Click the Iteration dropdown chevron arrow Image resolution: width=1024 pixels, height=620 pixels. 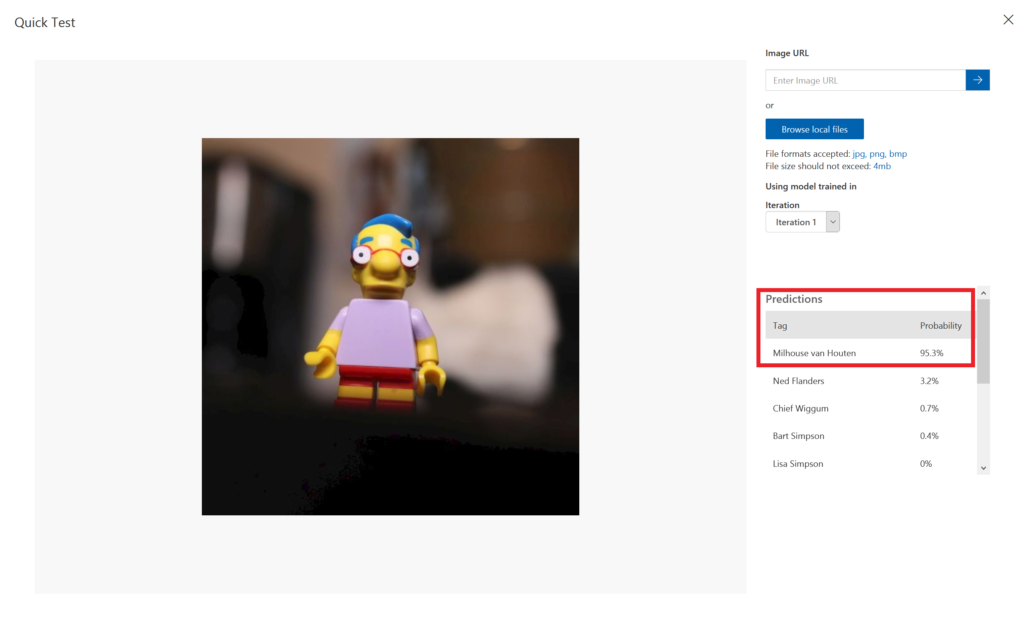[x=833, y=222]
